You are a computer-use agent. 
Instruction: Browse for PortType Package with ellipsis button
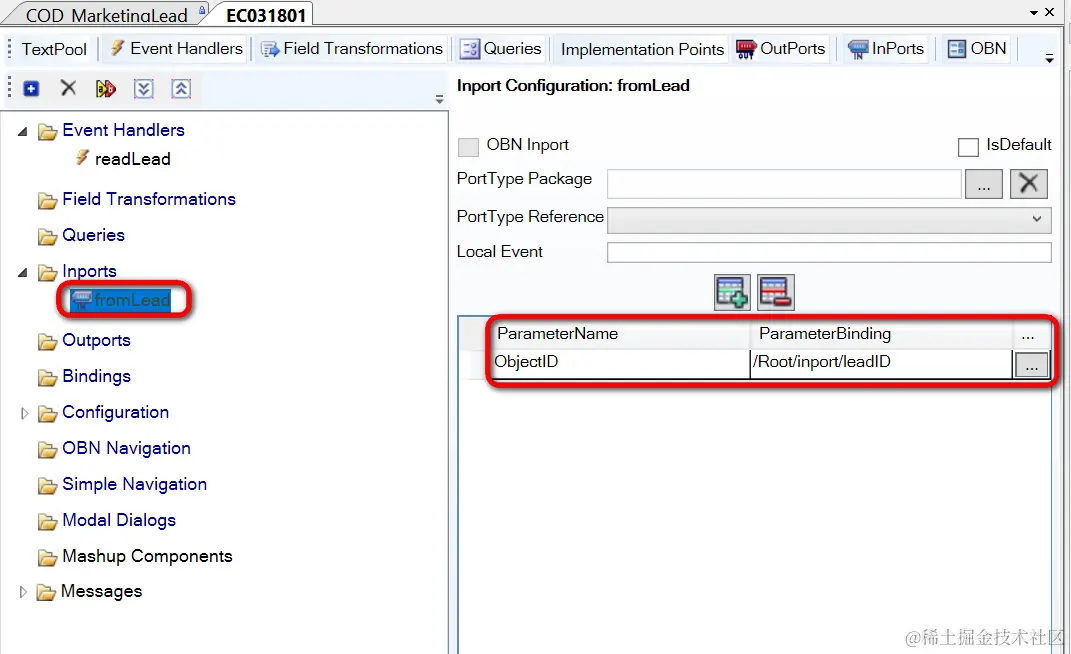pos(984,183)
